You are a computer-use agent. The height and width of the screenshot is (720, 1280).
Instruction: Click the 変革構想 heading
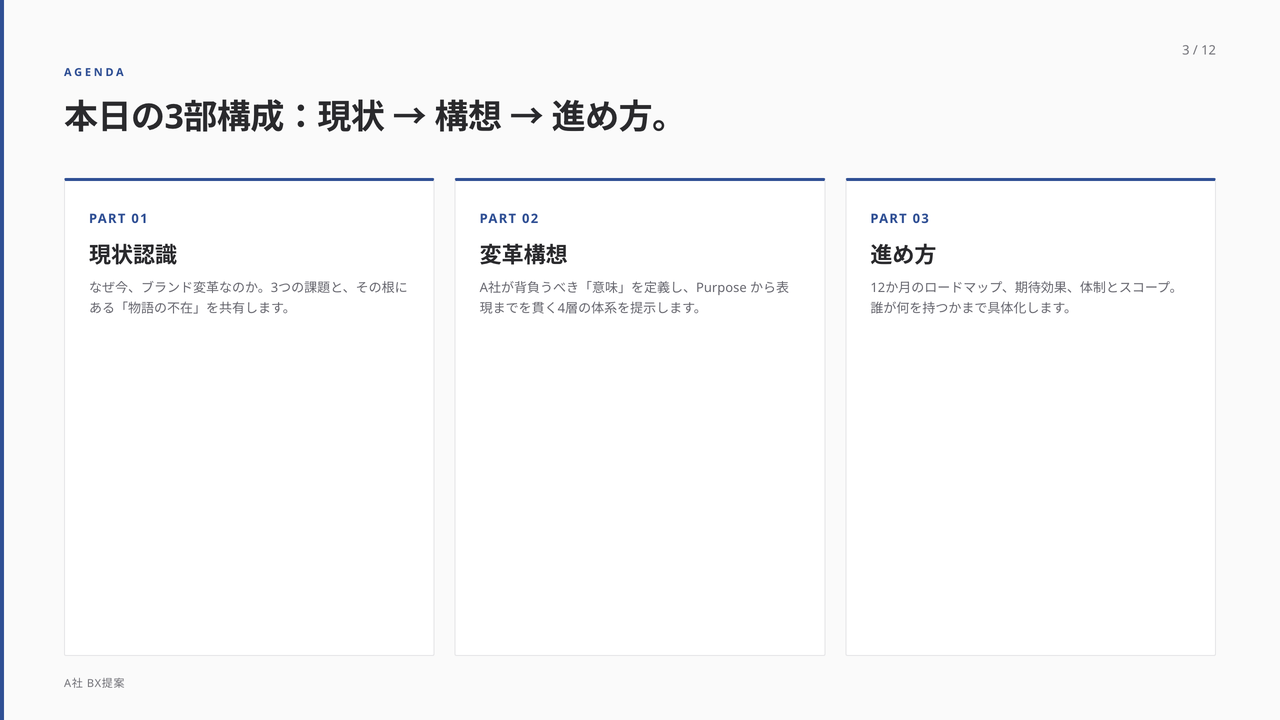pyautogui.click(x=523, y=254)
